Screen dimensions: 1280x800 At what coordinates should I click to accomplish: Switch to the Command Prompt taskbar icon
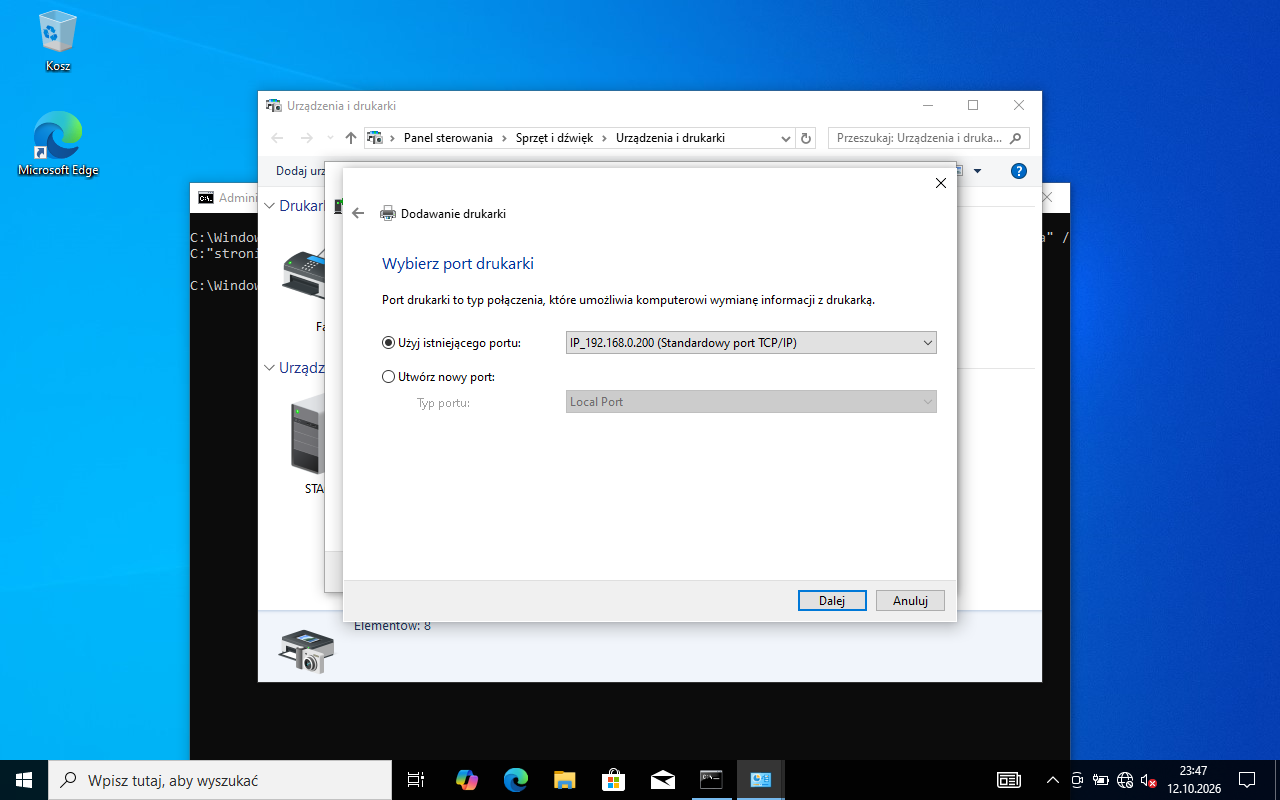pyautogui.click(x=711, y=780)
